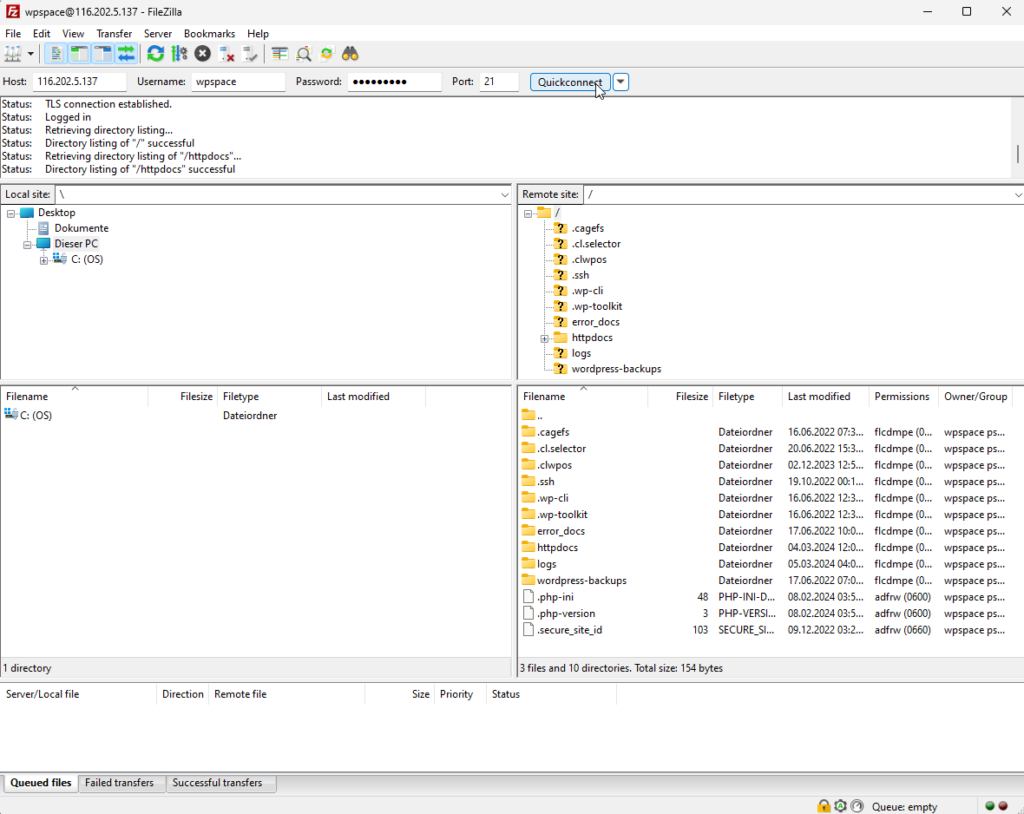Viewport: 1024px width, 814px height.
Task: Toggle message log display
Action: click(x=56, y=54)
